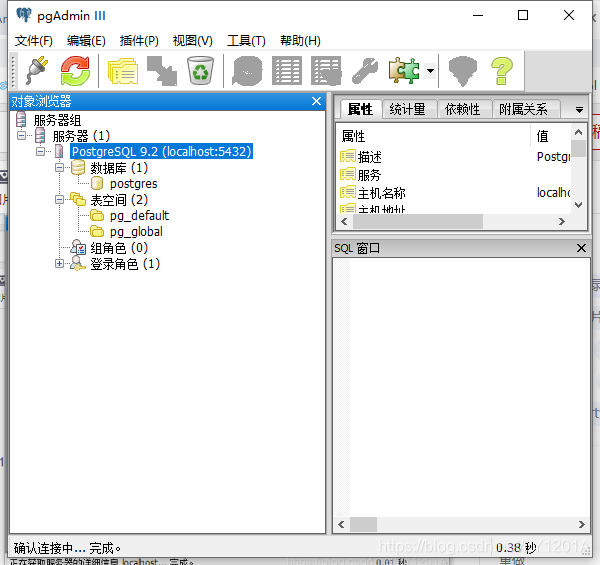This screenshot has height=565, width=600.
Task: Click properties list scroll up arrow
Action: [x=579, y=132]
